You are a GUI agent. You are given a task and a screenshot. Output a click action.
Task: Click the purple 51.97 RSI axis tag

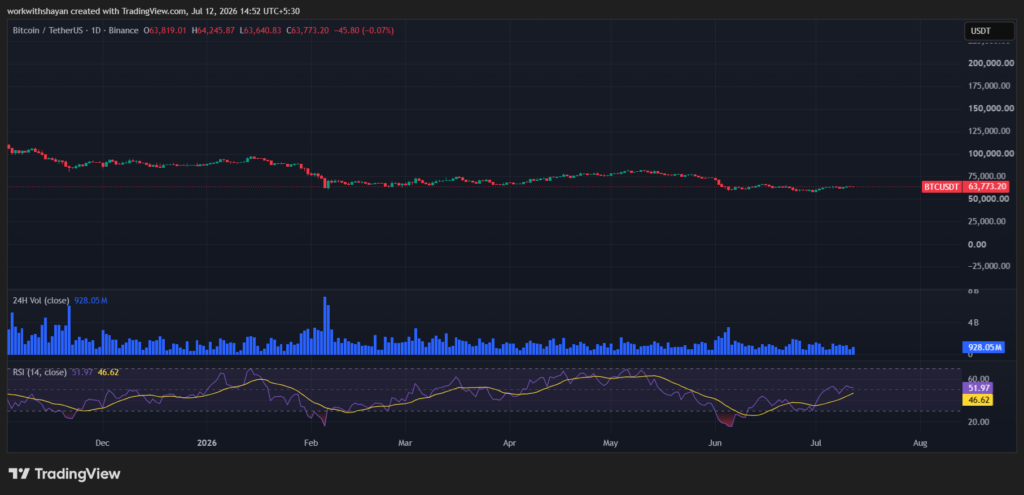[x=978, y=388]
